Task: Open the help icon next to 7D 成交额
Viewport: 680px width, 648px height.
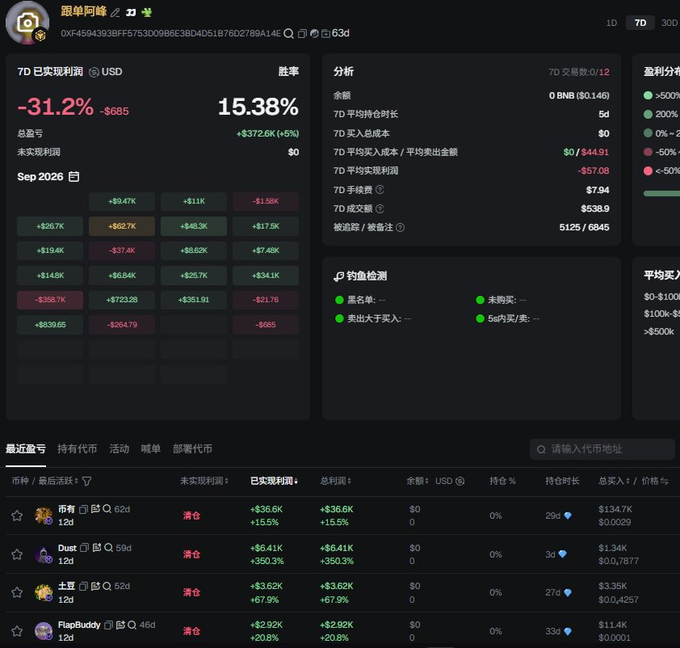Action: 379,209
